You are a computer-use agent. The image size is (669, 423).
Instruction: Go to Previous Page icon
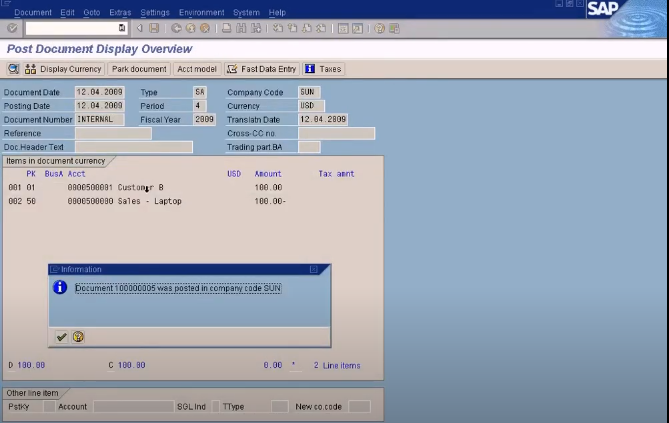click(292, 28)
